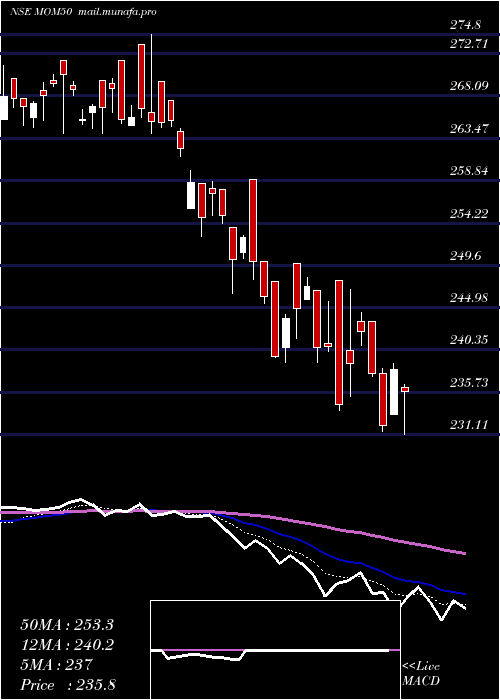Select the 254.22 price level label

coord(469,214)
